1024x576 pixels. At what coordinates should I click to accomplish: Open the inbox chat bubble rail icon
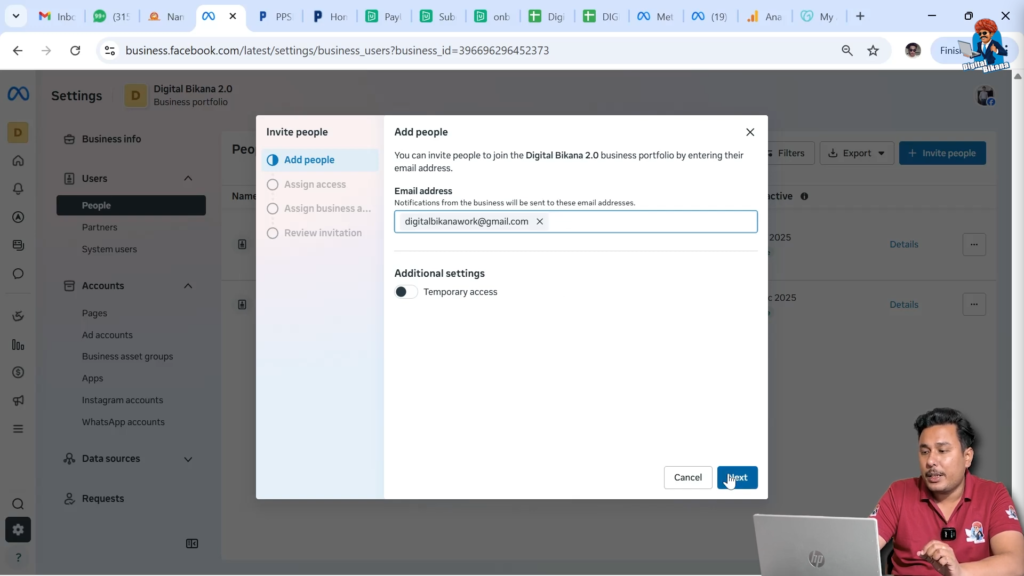[x=18, y=274]
